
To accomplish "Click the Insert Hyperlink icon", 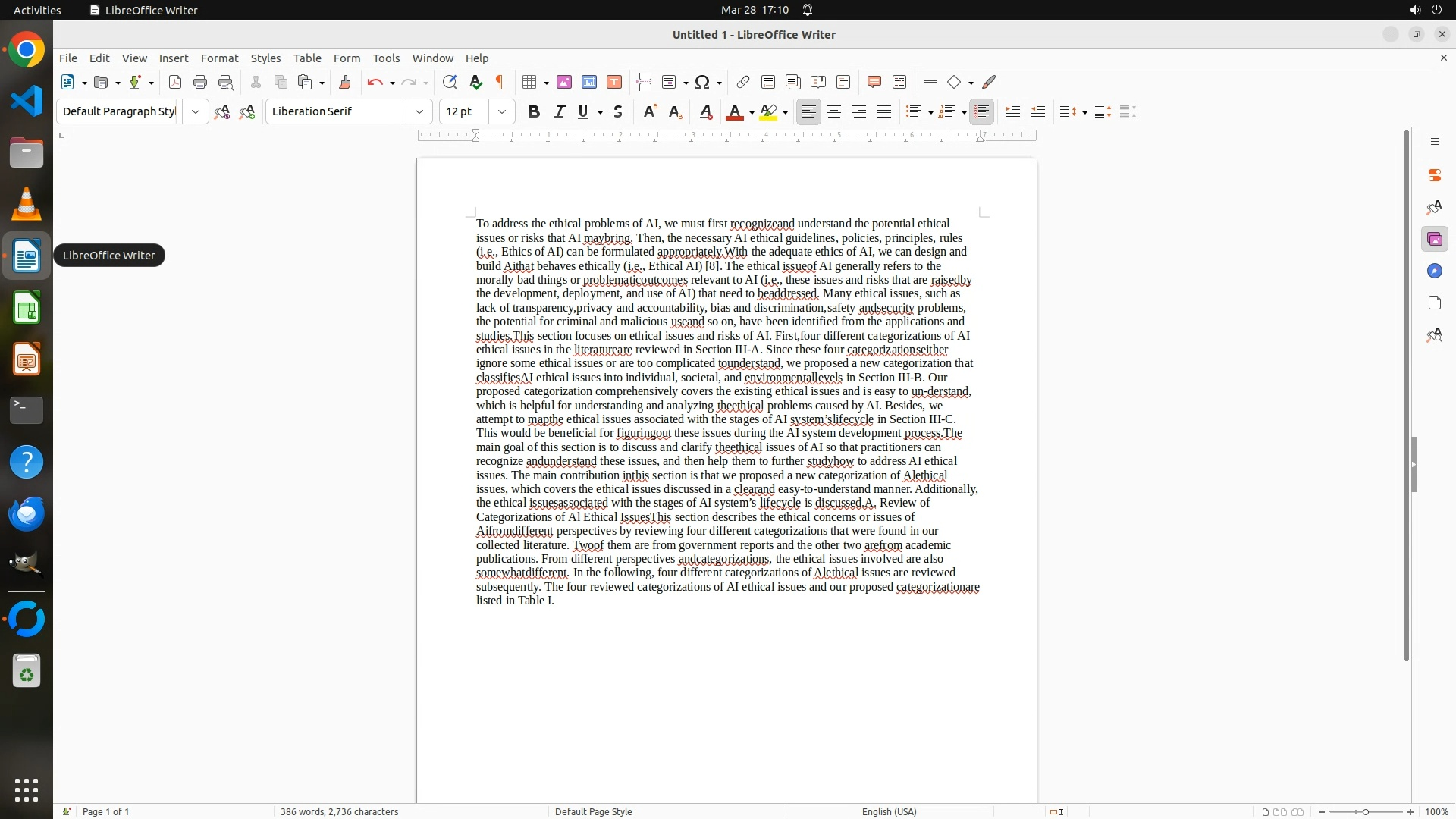I will pos(743,82).
